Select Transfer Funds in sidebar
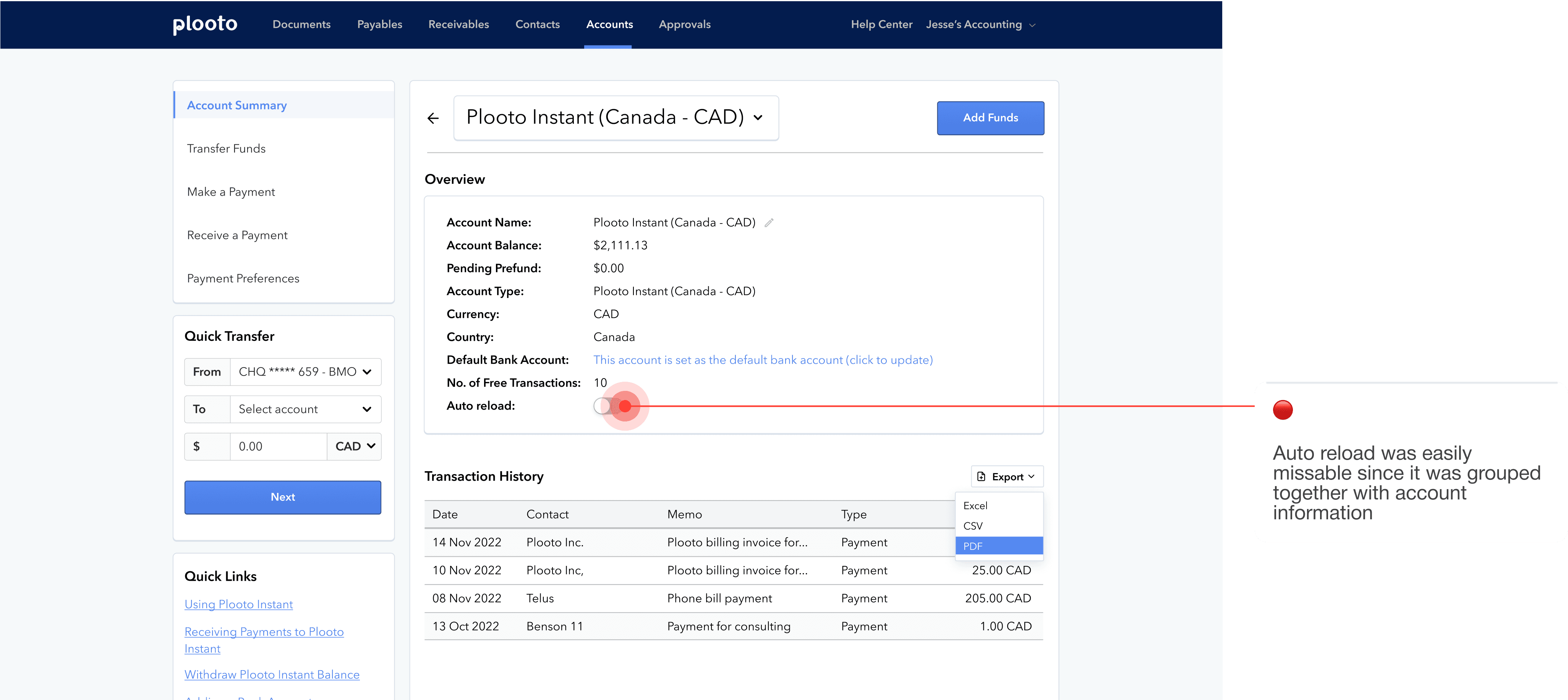The width and height of the screenshot is (1568, 700). tap(226, 149)
